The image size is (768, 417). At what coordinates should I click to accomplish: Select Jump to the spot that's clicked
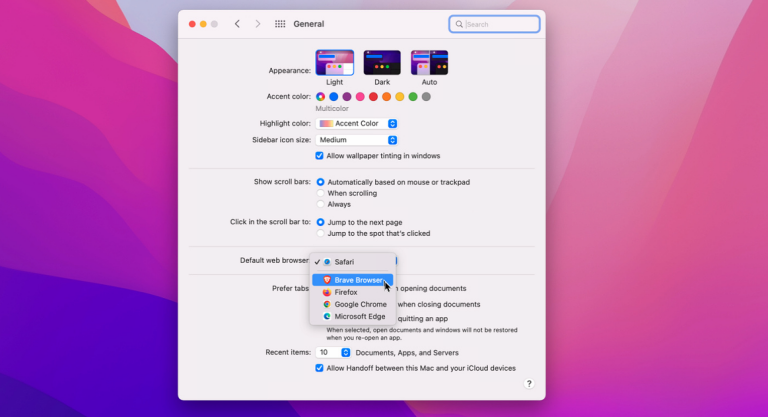320,233
